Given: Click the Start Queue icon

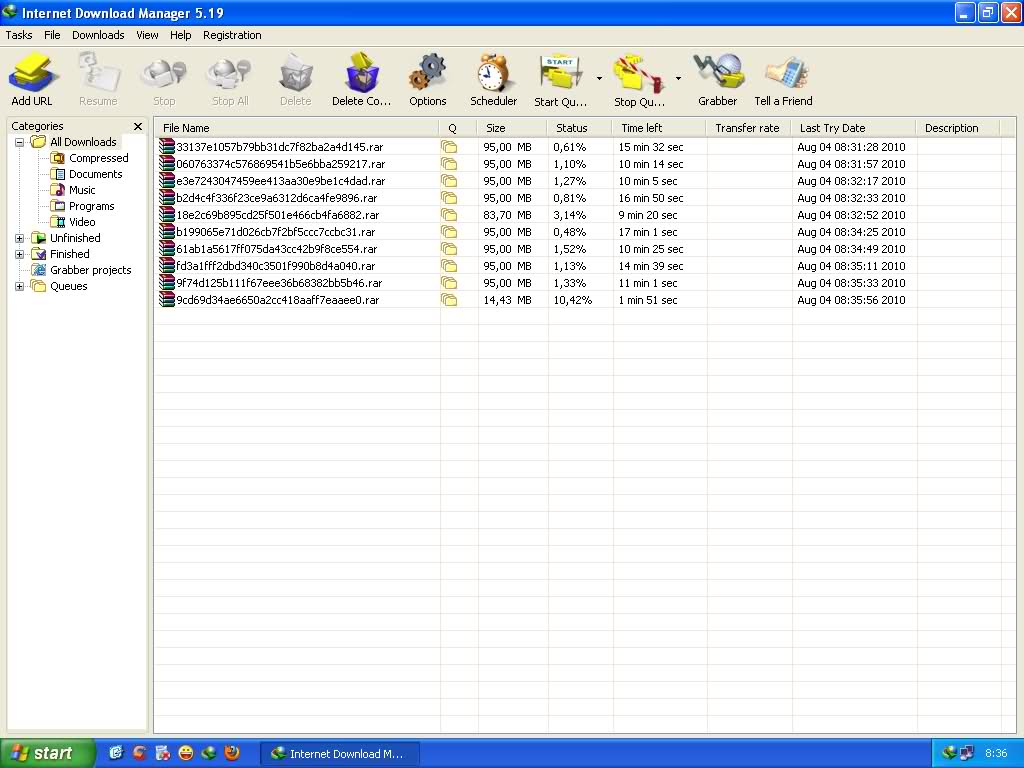Looking at the screenshot, I should pos(560,72).
